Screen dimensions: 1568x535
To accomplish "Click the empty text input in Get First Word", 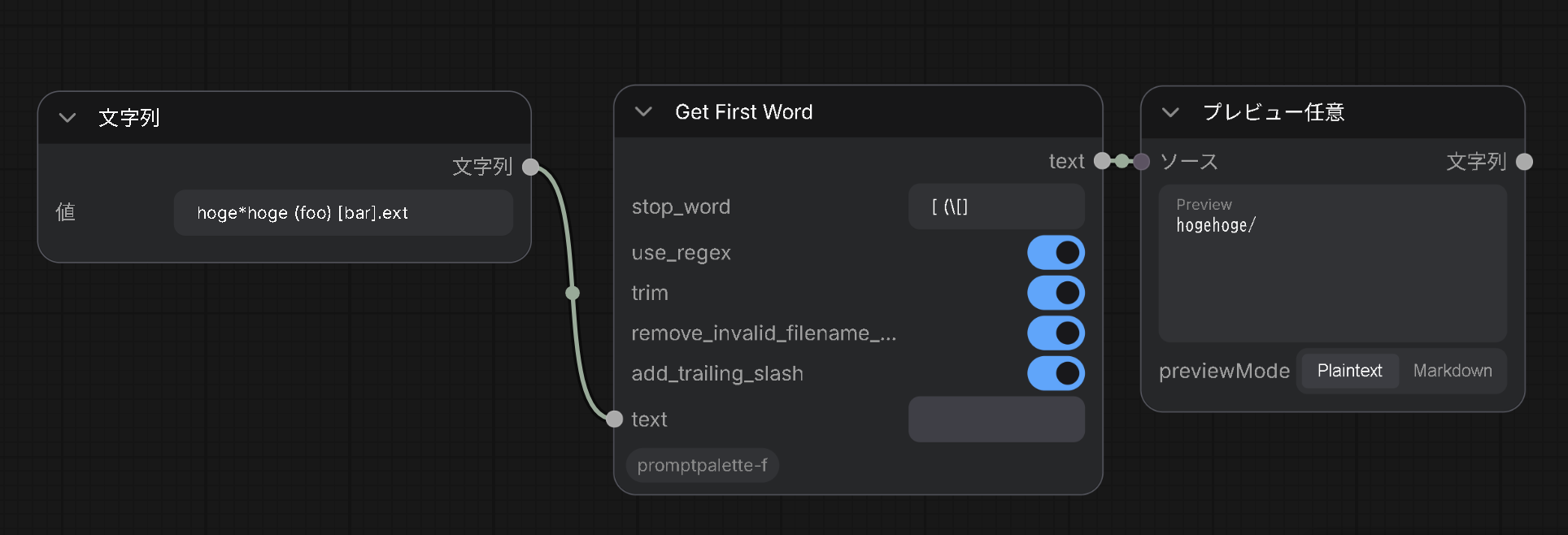I will (x=996, y=420).
